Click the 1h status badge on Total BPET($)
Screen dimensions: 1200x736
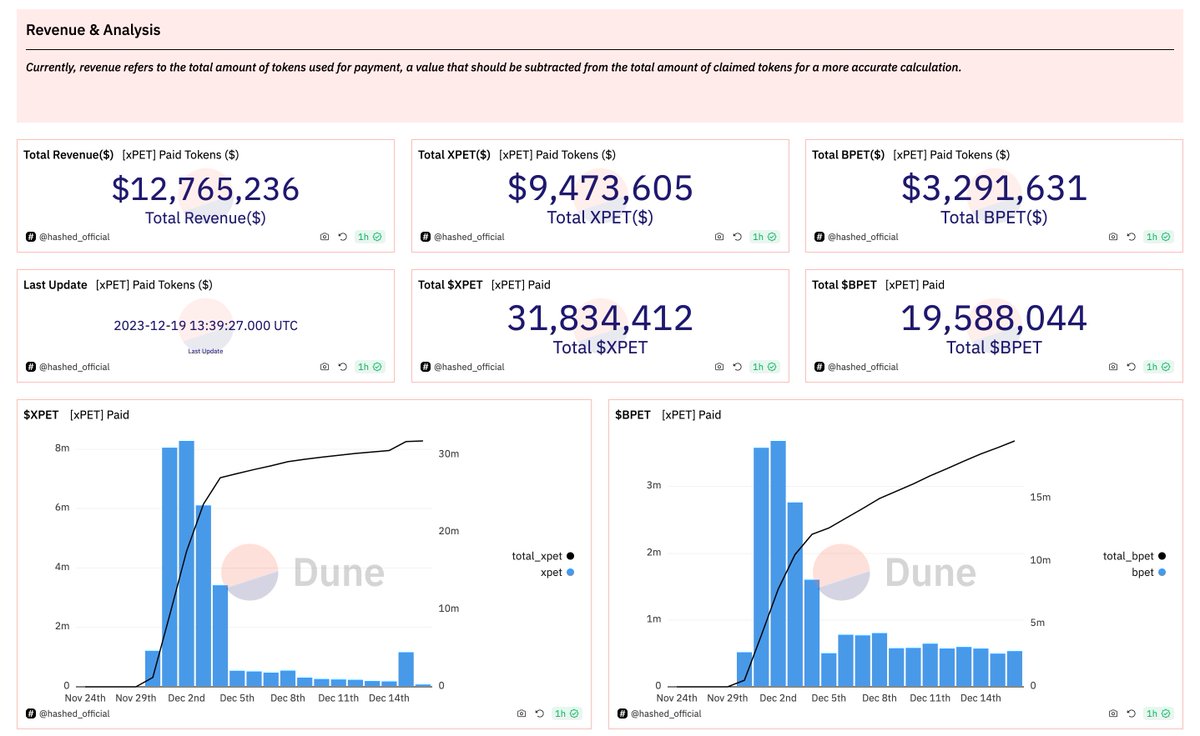1159,237
